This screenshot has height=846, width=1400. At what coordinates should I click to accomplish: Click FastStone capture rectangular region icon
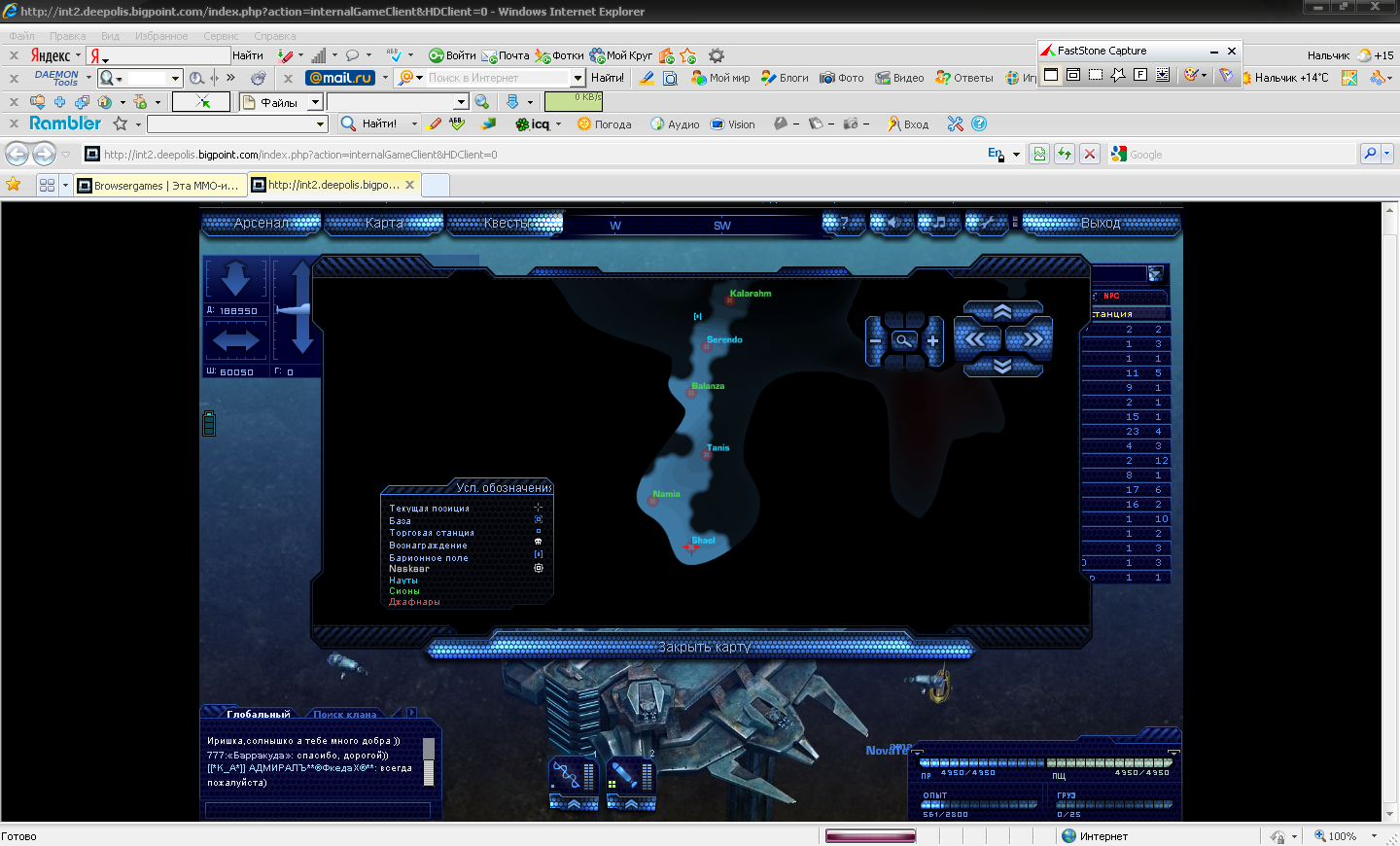(x=1096, y=75)
